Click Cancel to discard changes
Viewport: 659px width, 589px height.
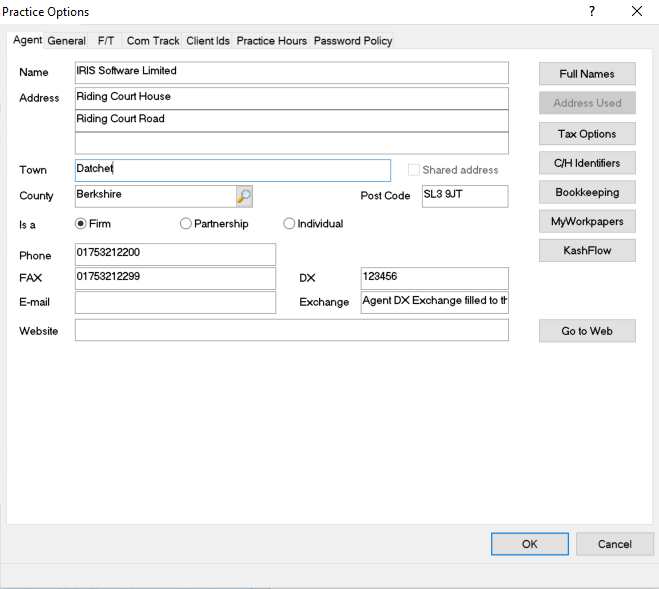(614, 544)
